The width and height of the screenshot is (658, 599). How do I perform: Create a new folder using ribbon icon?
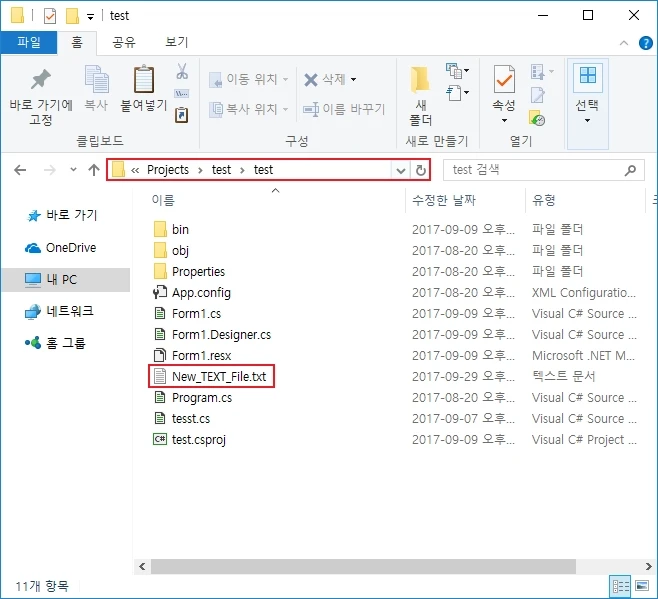pyautogui.click(x=419, y=81)
